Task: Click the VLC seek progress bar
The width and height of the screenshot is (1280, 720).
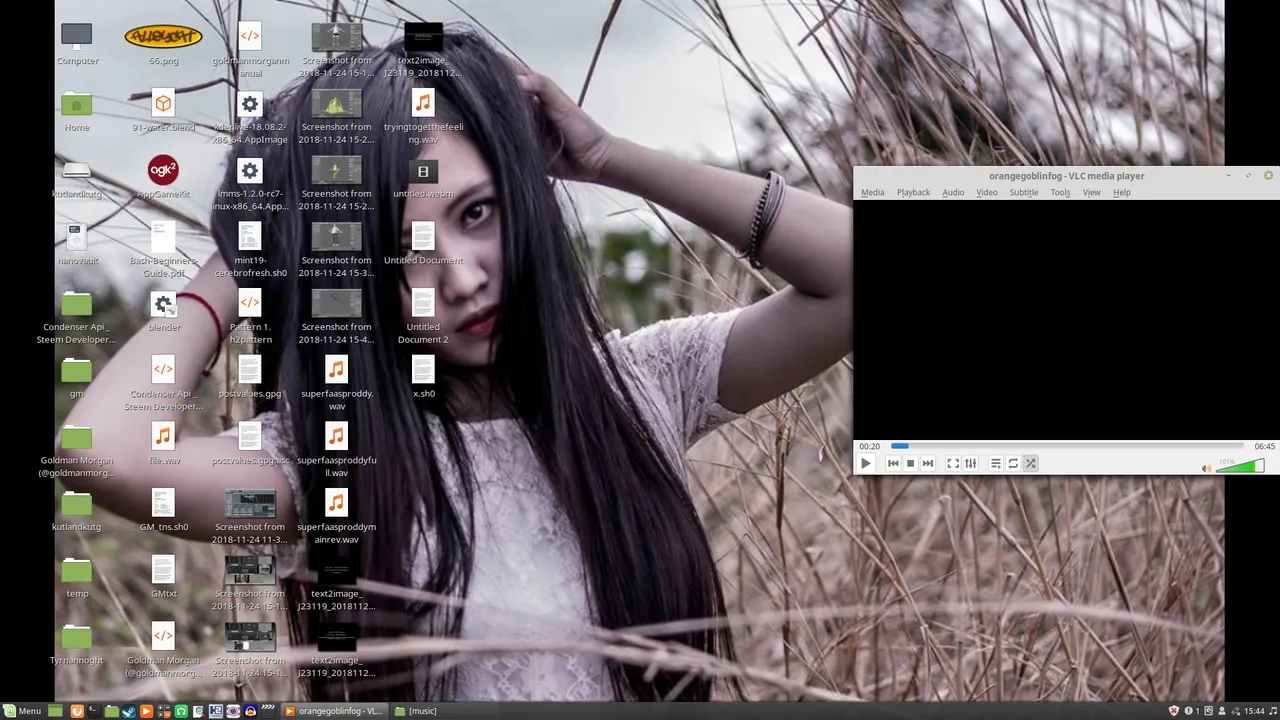Action: tap(1066, 446)
